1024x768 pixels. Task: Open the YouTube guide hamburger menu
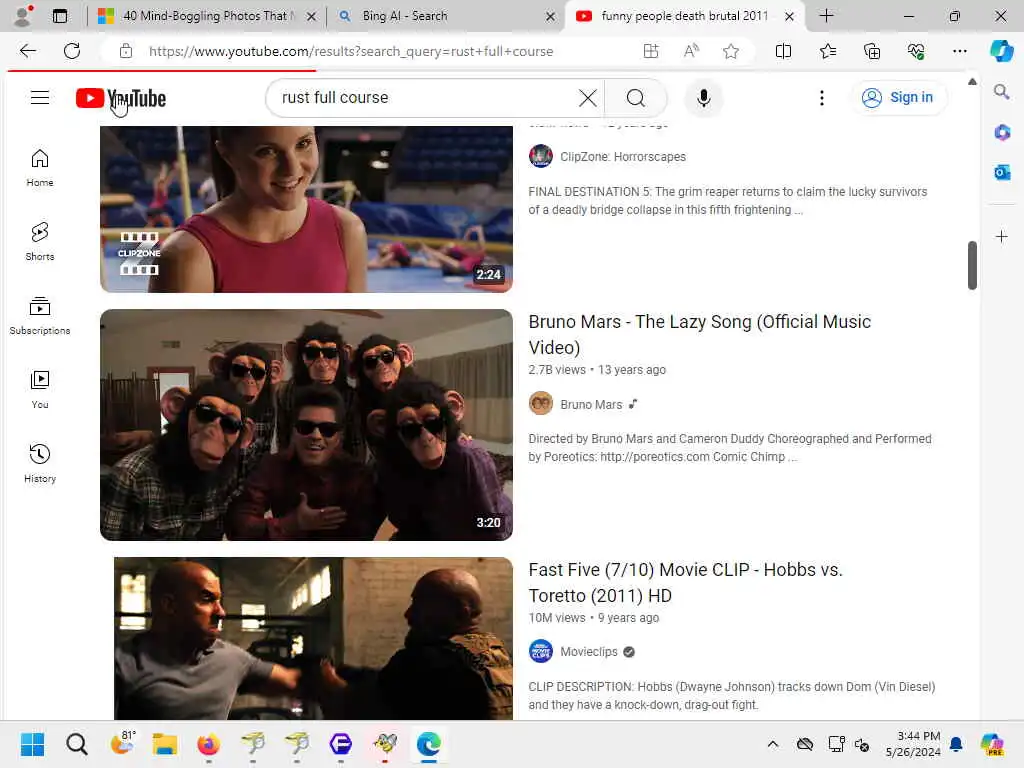point(40,98)
